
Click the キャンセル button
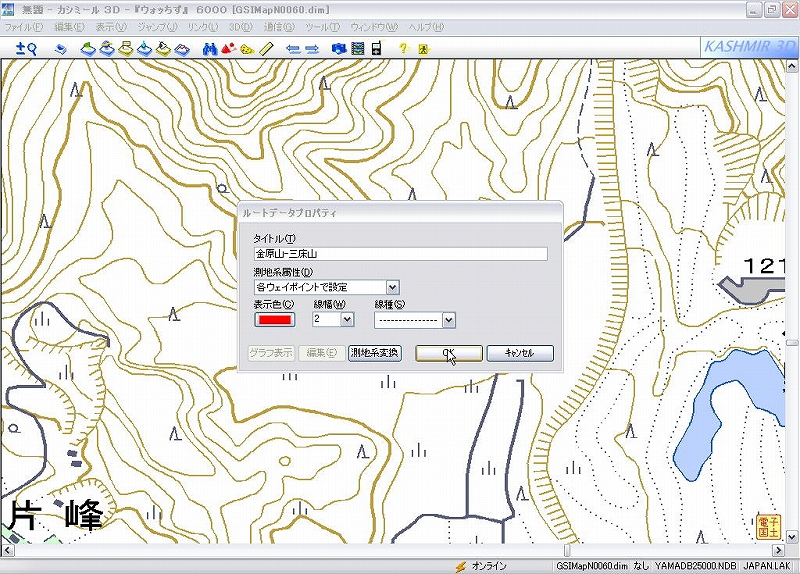pos(520,353)
